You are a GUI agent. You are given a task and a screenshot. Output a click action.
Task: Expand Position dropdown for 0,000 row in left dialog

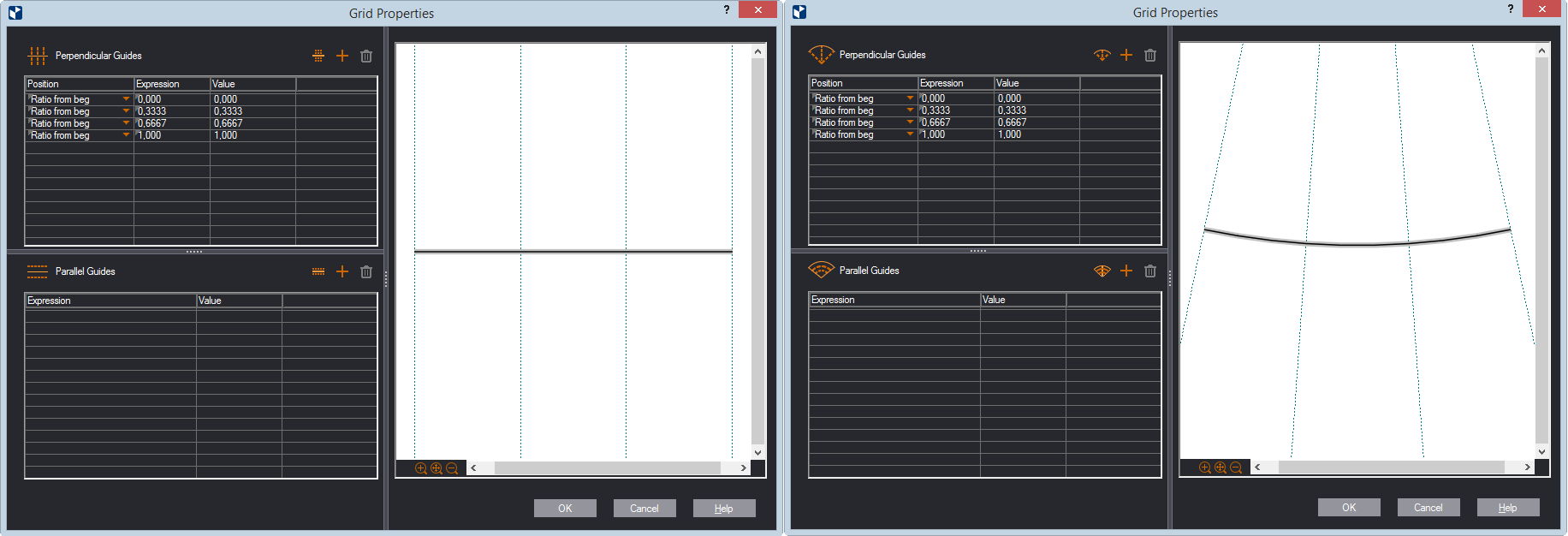[x=127, y=99]
